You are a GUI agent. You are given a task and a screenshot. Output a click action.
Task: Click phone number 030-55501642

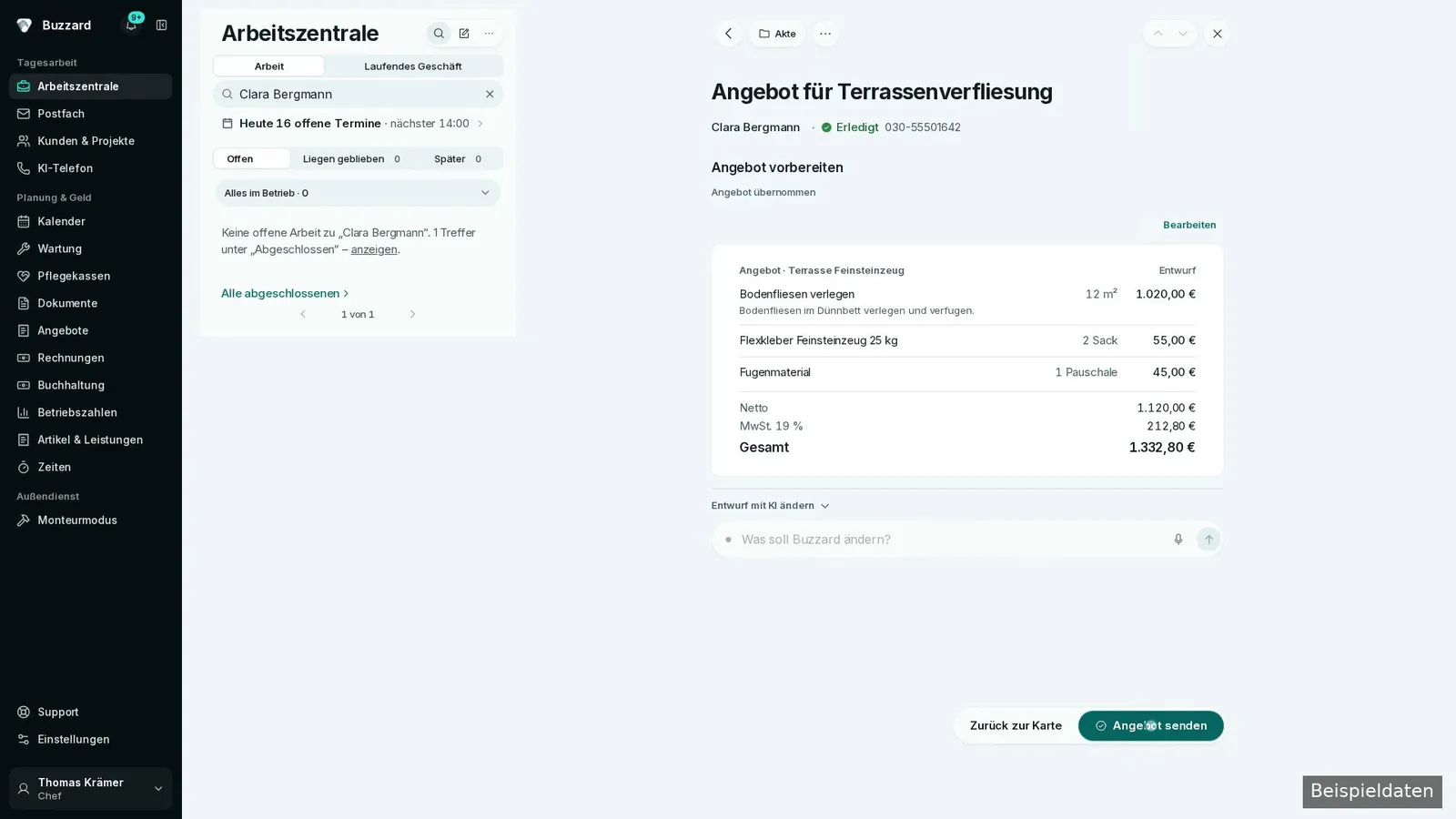[923, 127]
